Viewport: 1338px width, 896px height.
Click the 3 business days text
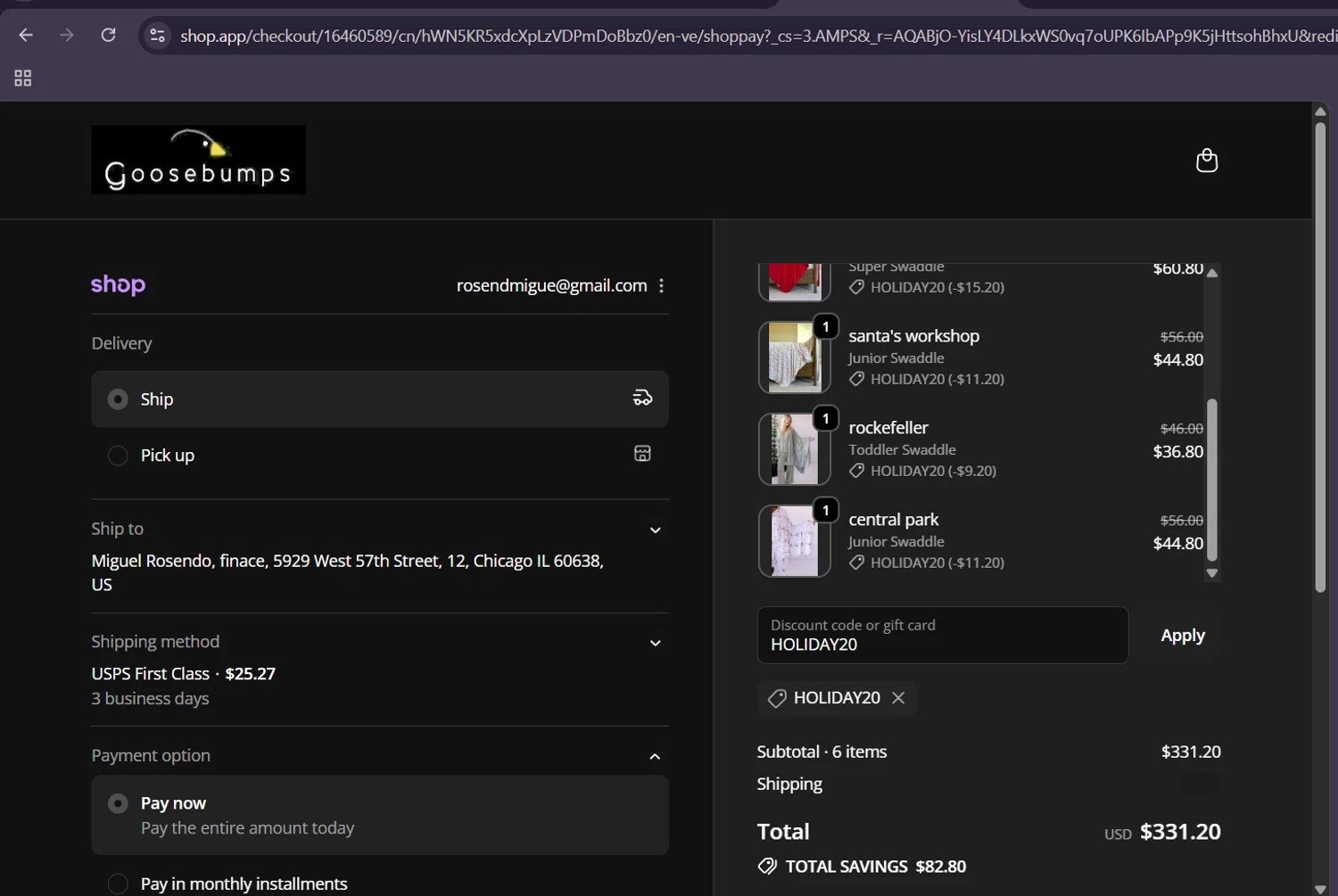pos(150,699)
